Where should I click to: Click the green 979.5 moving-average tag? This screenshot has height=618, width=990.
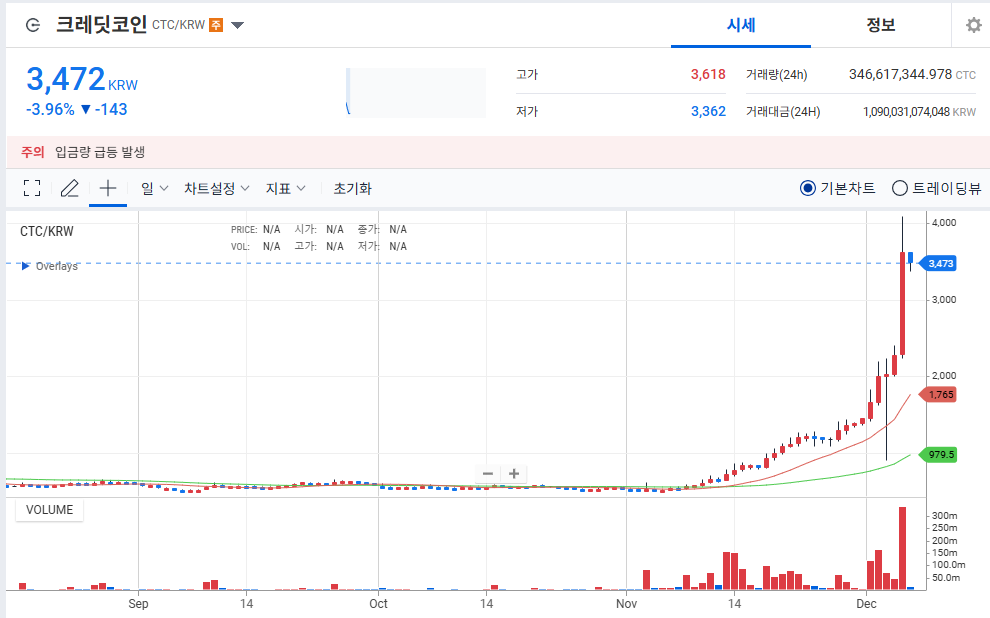pos(939,455)
